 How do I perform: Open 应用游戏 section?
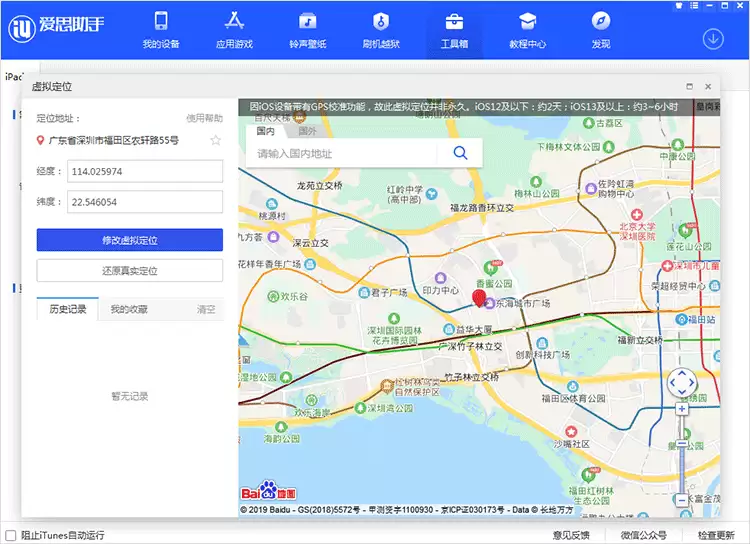pyautogui.click(x=234, y=30)
